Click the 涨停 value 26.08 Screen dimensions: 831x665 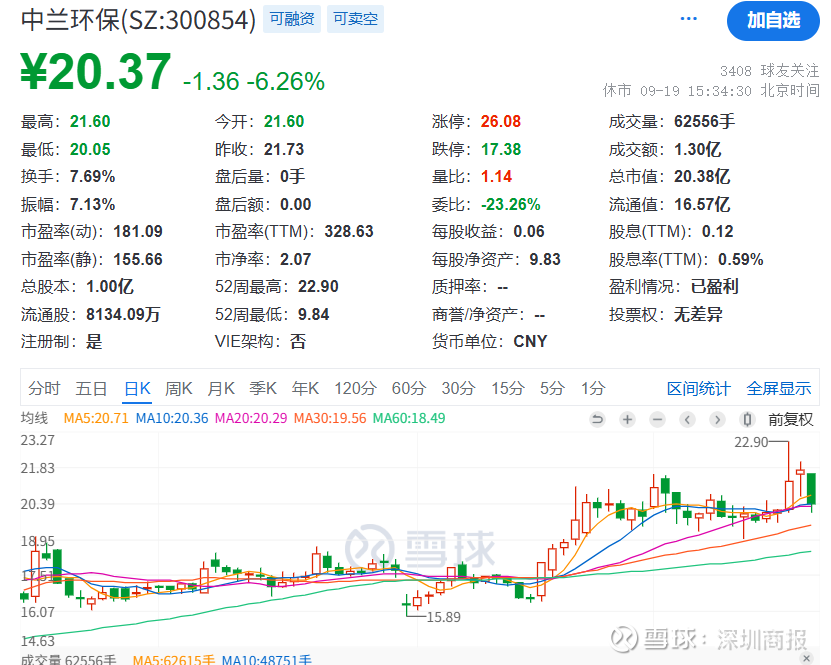click(501, 121)
